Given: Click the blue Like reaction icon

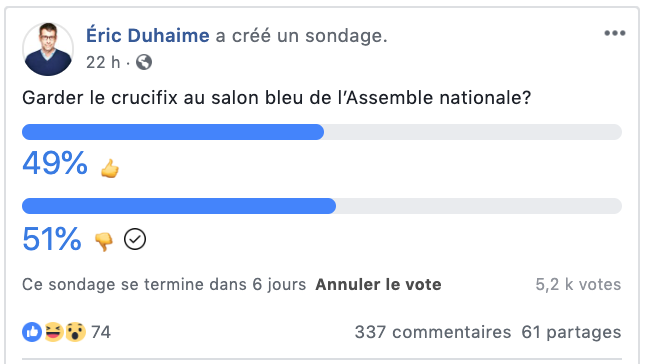Looking at the screenshot, I should click(x=32, y=332).
